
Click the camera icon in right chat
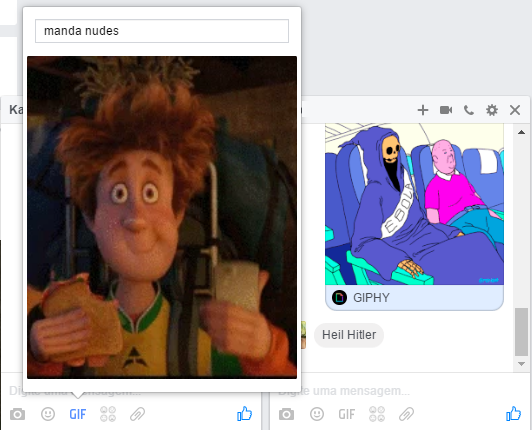coord(286,414)
